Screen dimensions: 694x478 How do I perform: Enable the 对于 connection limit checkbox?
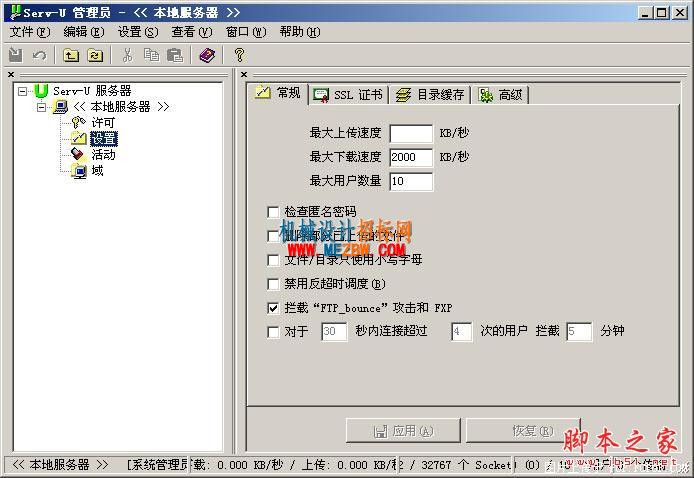click(273, 332)
